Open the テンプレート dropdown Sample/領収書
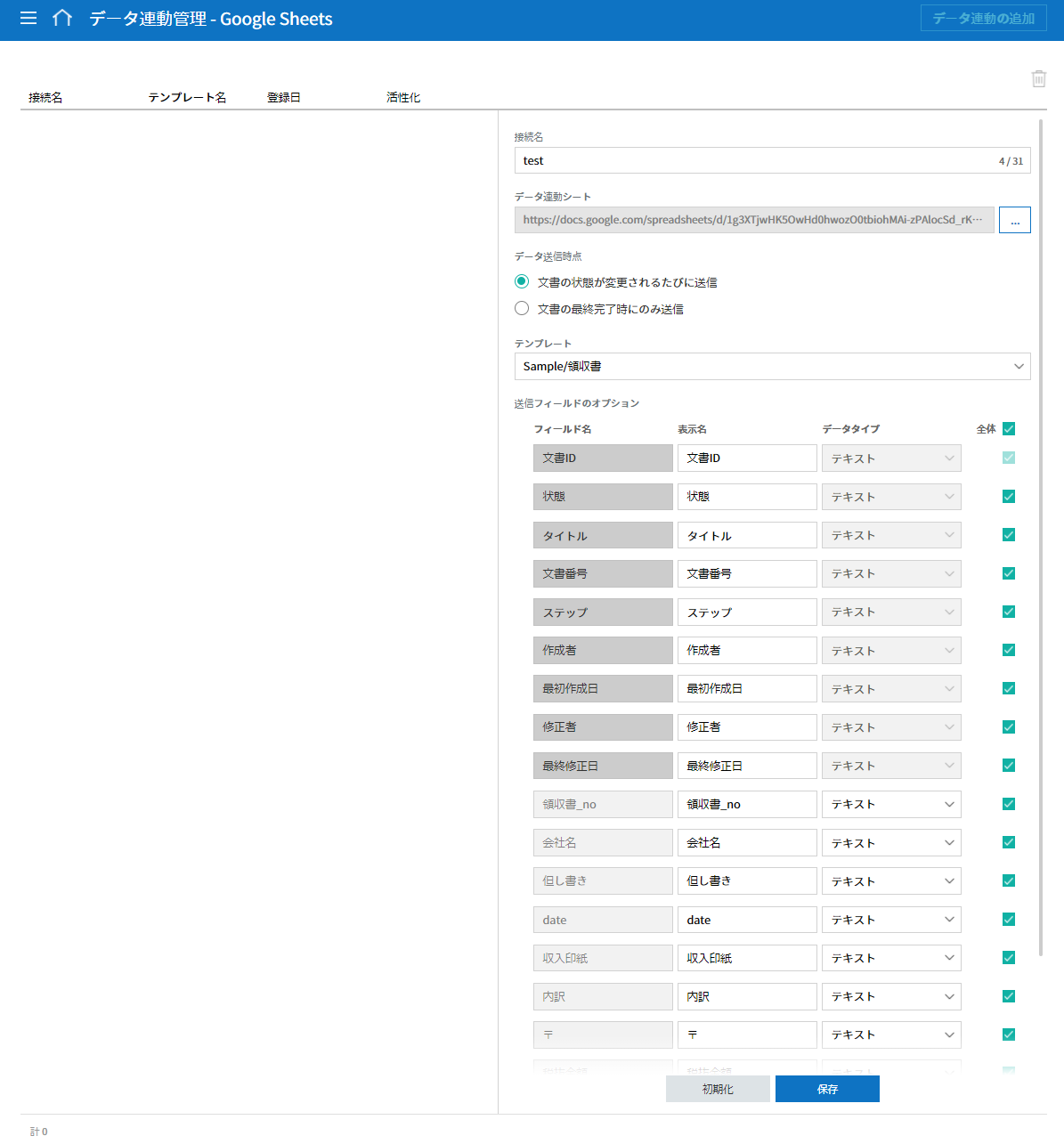Image resolution: width=1064 pixels, height=1144 pixels. tap(772, 367)
